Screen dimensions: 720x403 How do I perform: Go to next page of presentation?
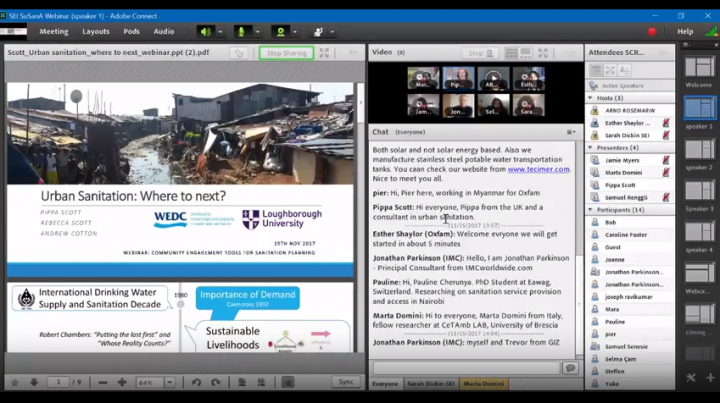click(x=34, y=382)
